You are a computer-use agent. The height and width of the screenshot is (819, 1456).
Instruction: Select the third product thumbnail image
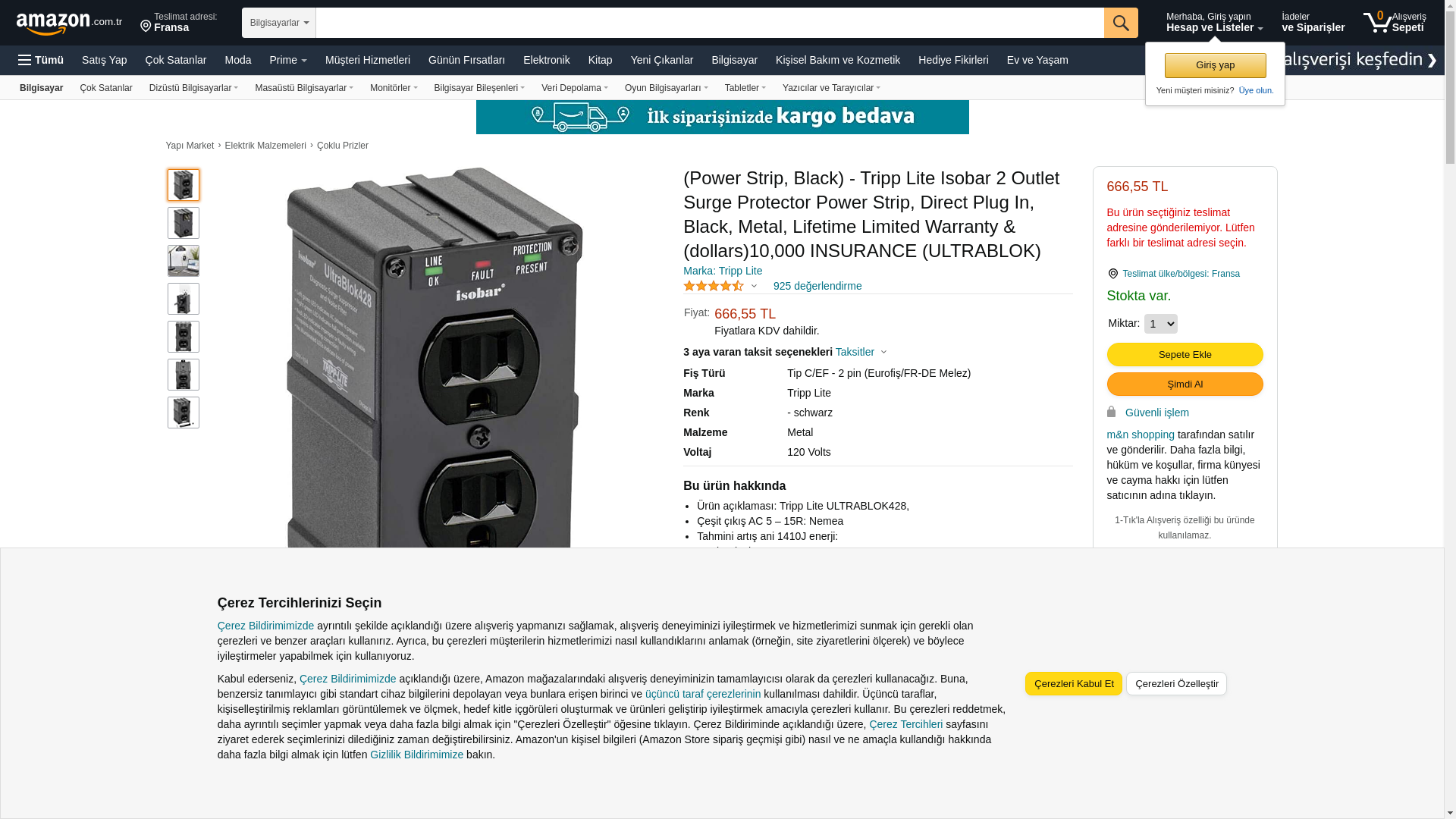pos(184,261)
